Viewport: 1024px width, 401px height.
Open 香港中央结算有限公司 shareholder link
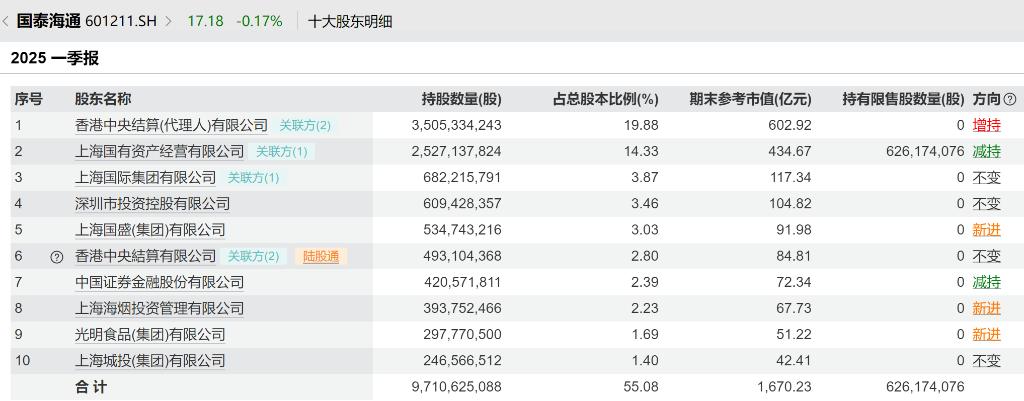pos(145,256)
